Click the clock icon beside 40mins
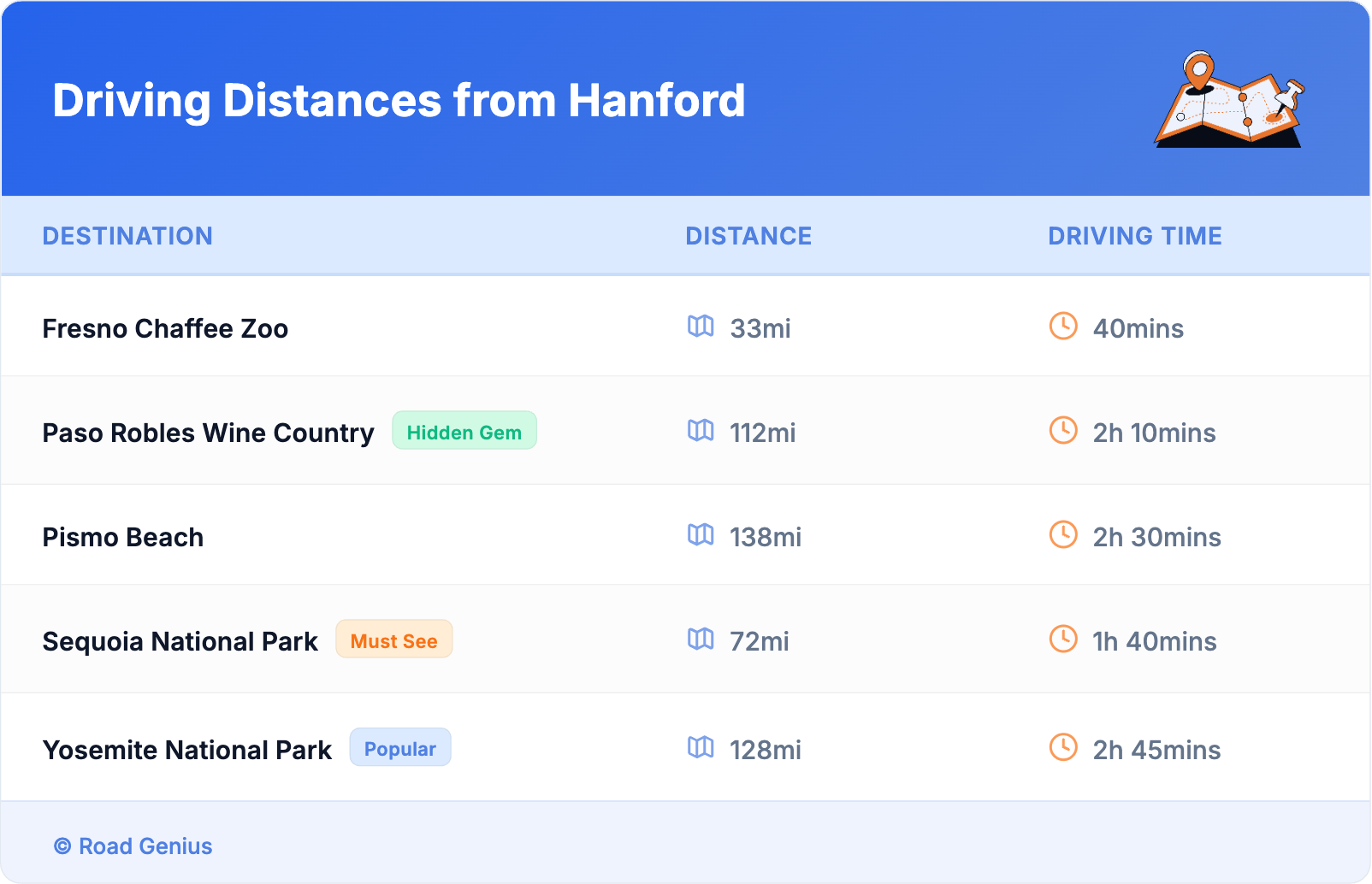 pyautogui.click(x=1063, y=327)
